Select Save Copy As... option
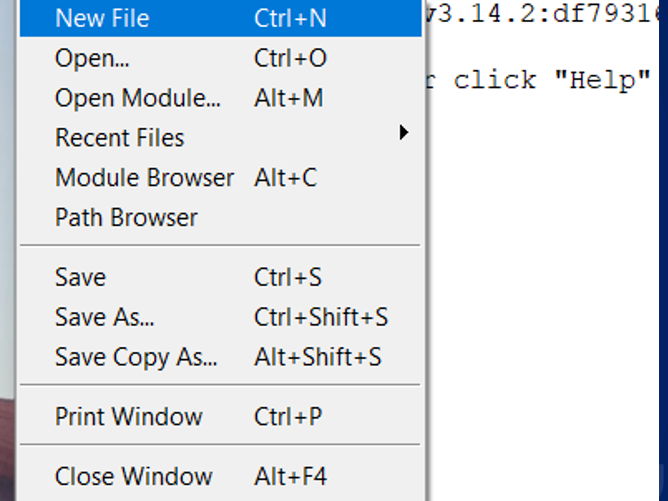The image size is (668, 501). point(136,357)
